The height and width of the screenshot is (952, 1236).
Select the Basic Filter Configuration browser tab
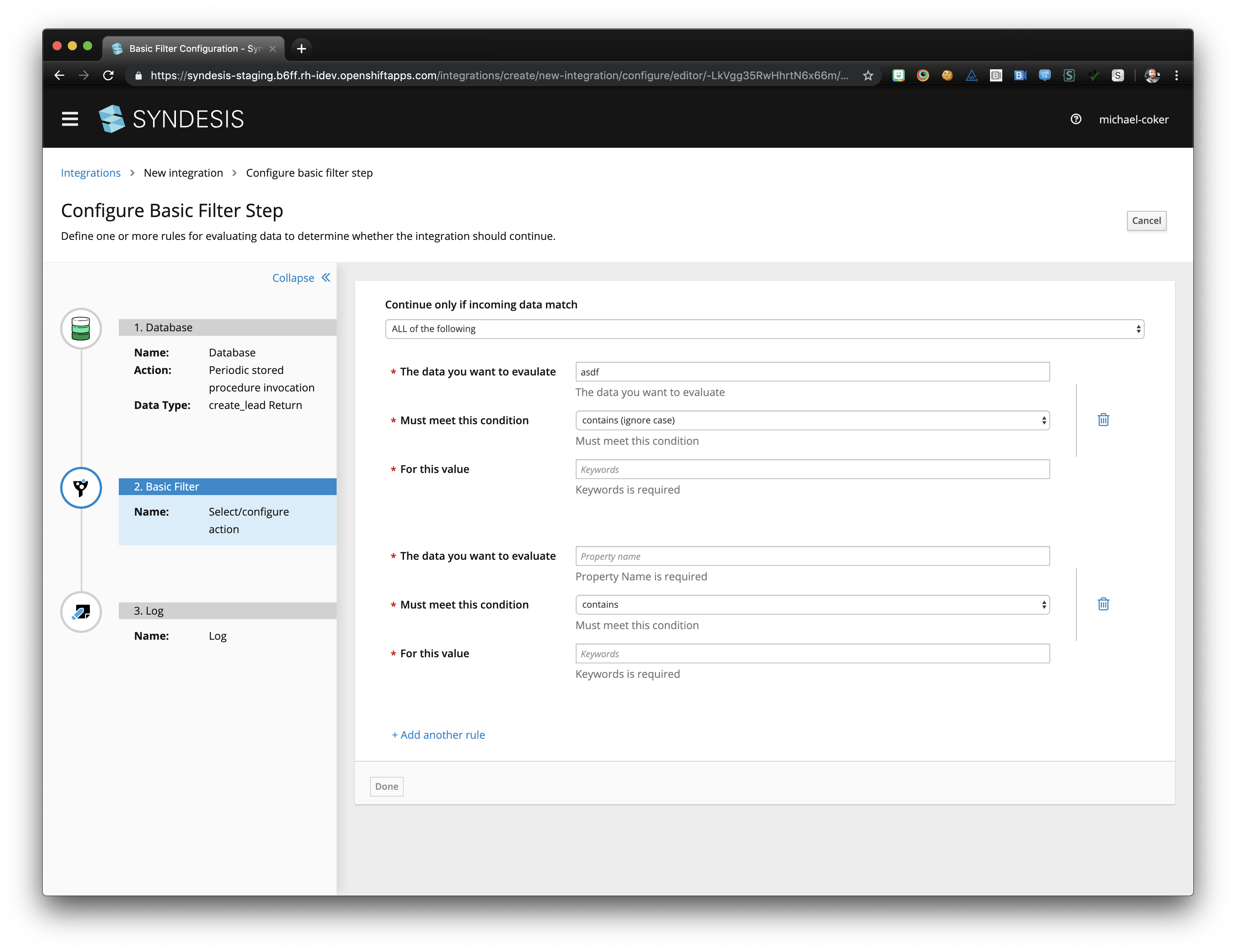point(193,49)
